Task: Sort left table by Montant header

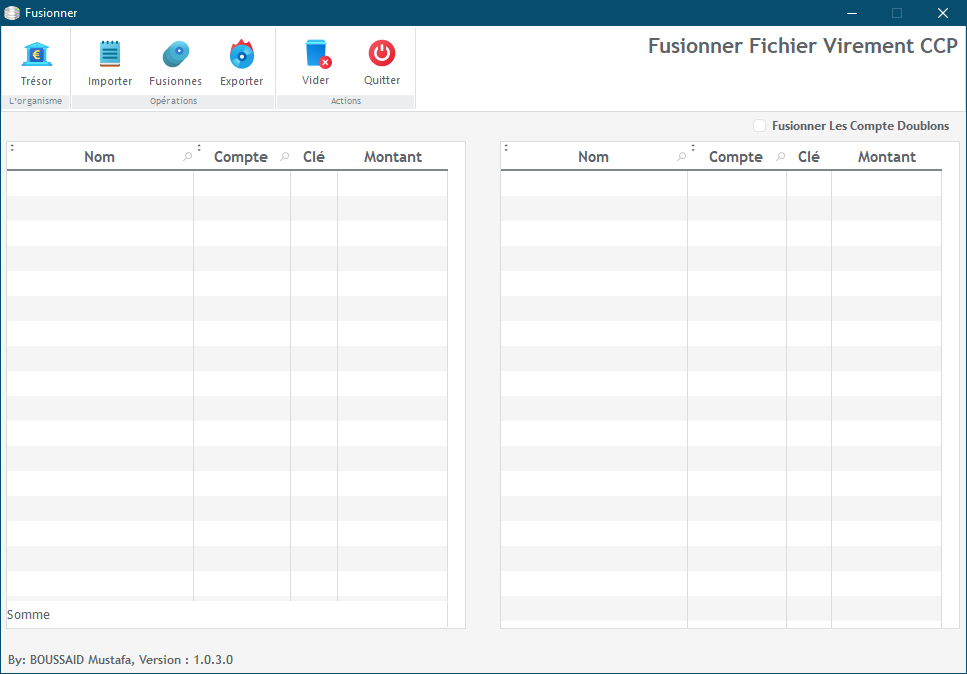Action: (392, 157)
